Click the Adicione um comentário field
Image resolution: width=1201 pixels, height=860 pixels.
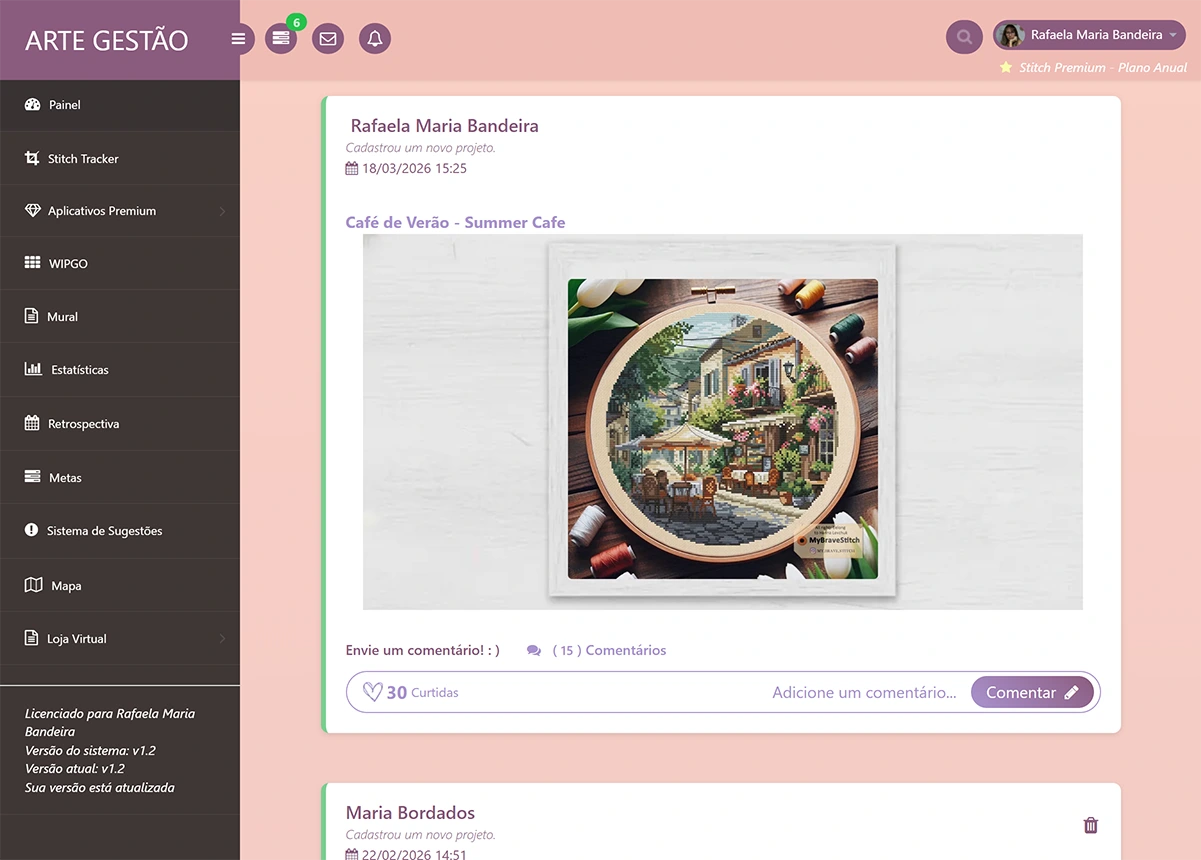pyautogui.click(x=863, y=692)
